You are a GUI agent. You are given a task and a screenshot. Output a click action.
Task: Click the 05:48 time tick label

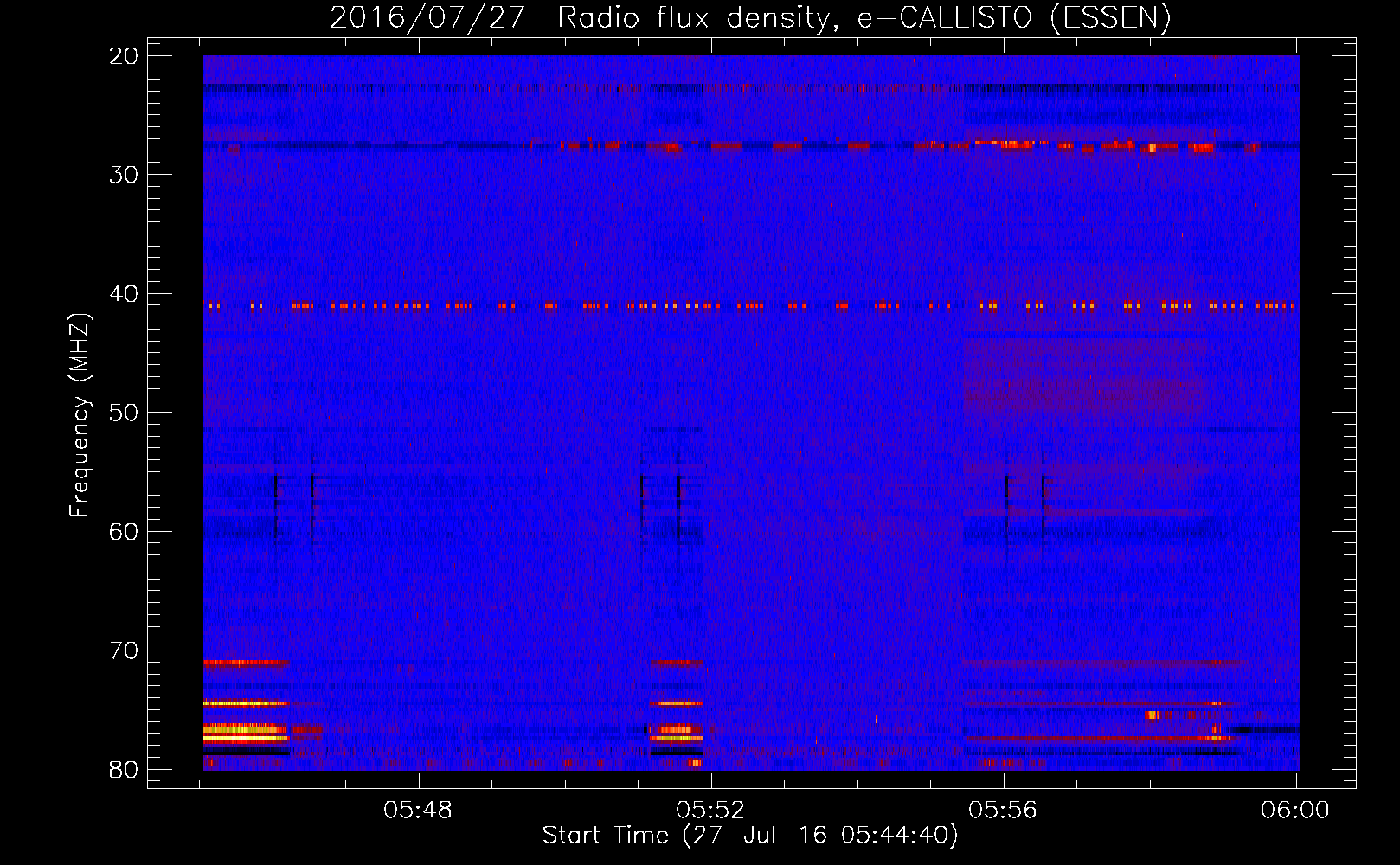tap(419, 811)
